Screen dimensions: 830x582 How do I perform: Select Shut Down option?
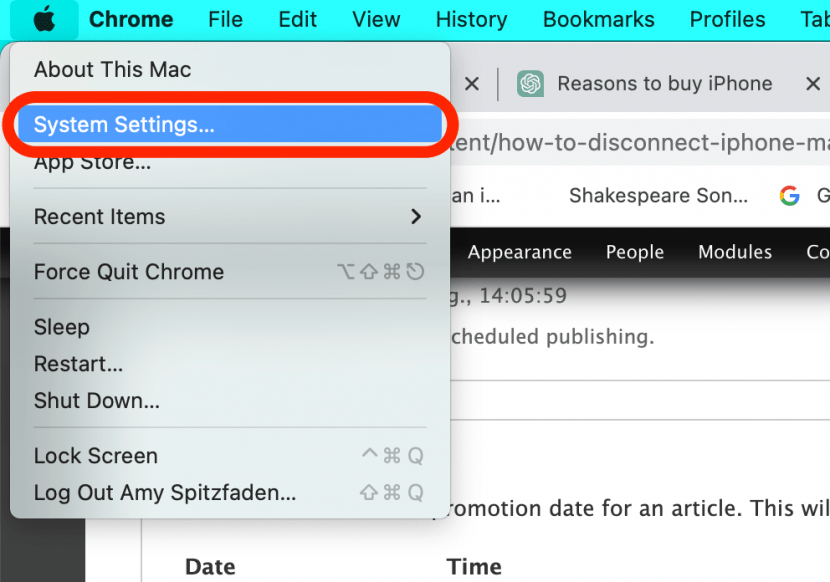click(96, 401)
